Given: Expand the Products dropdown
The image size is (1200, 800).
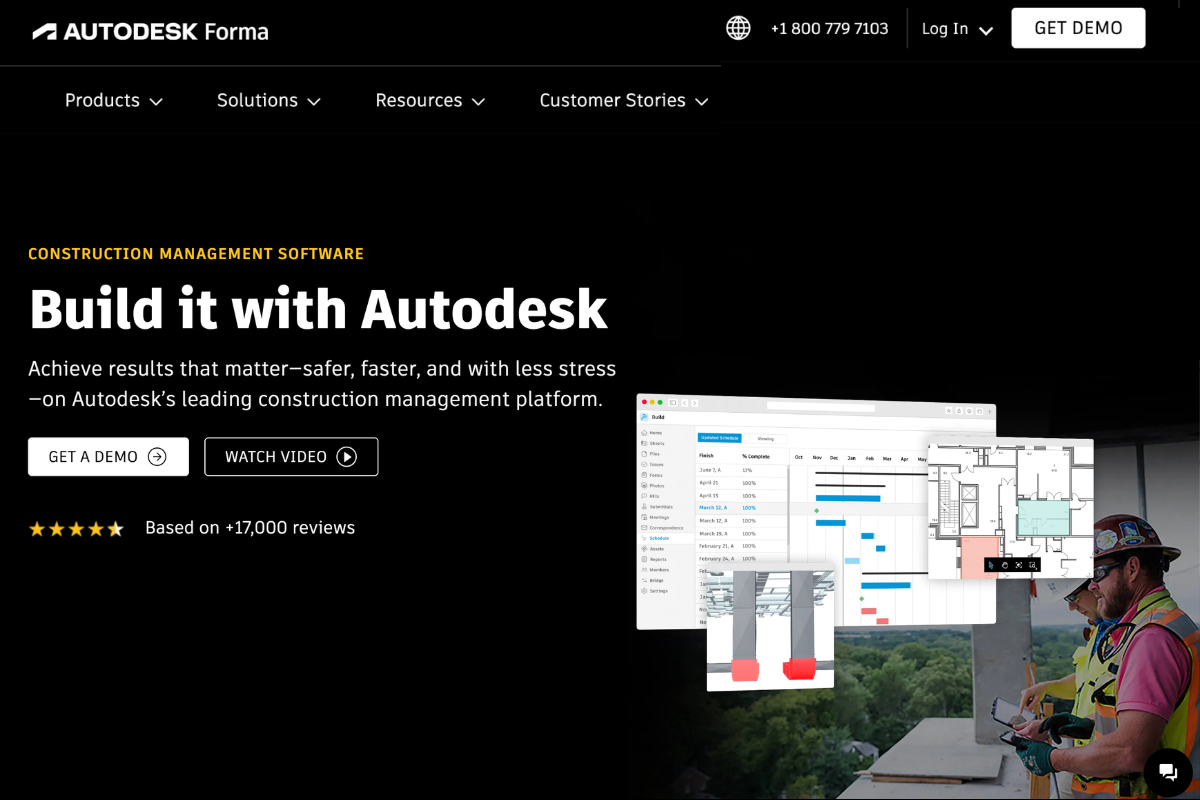Looking at the screenshot, I should click(x=113, y=100).
